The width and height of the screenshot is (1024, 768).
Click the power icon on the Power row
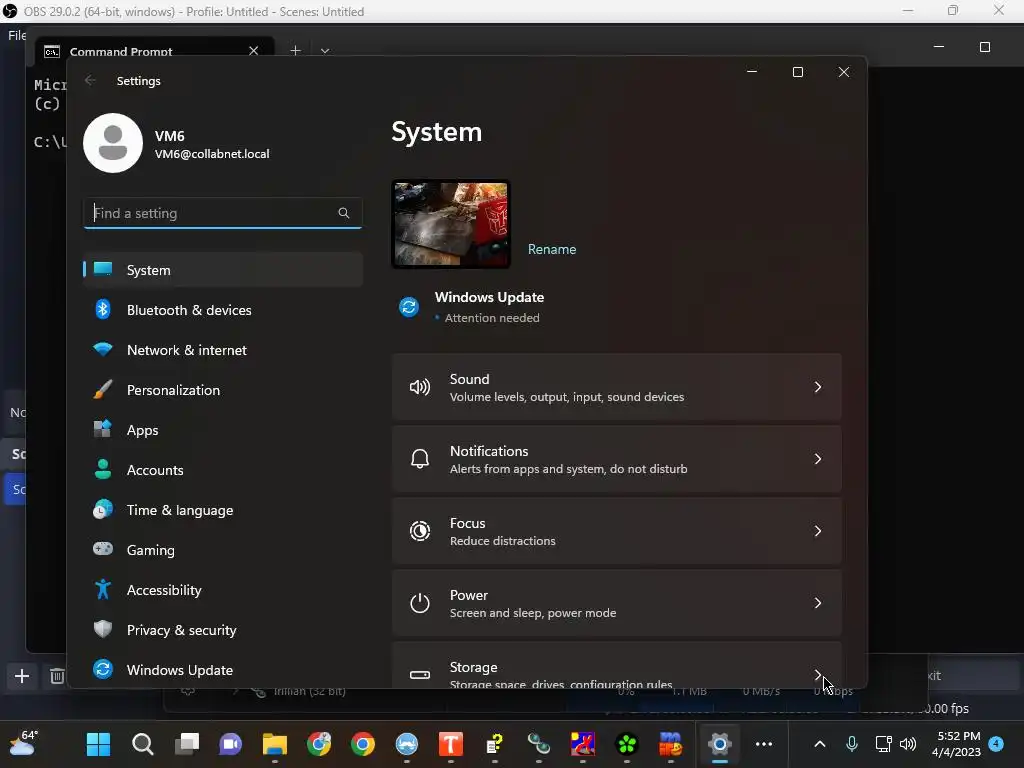coord(419,603)
